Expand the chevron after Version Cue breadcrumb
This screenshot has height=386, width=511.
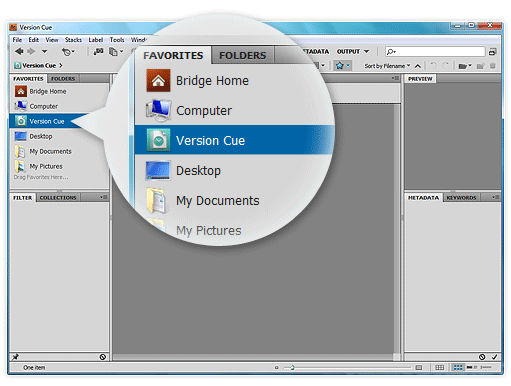coord(61,65)
